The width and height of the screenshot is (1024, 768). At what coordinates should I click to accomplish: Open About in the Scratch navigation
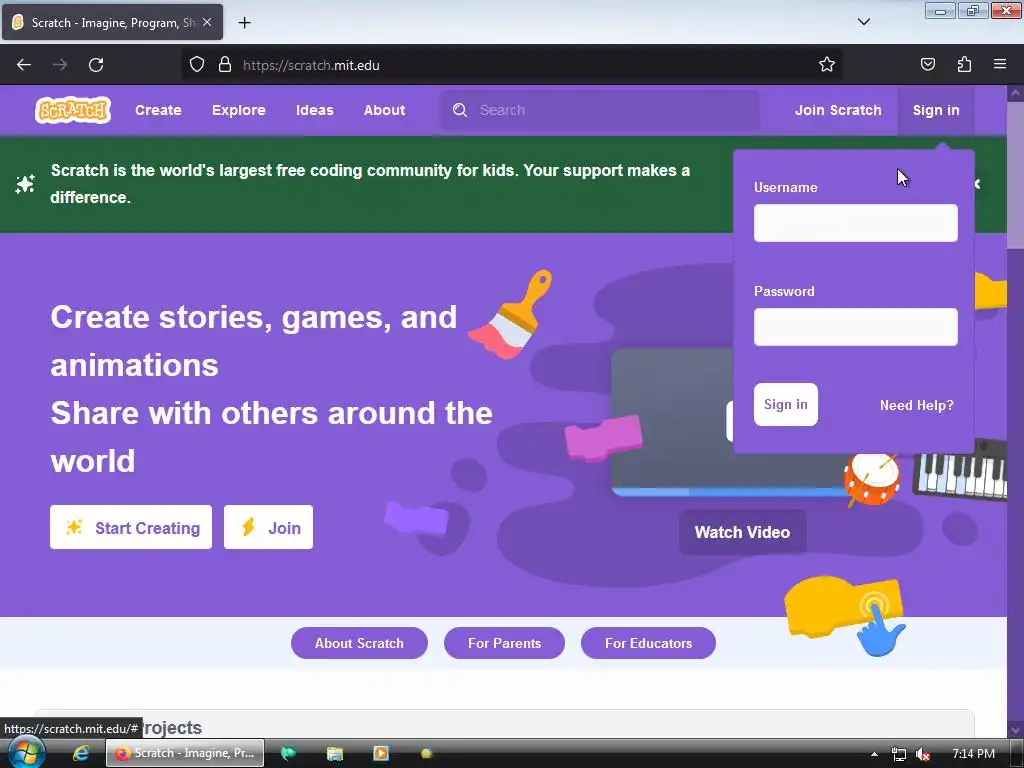[x=385, y=110]
